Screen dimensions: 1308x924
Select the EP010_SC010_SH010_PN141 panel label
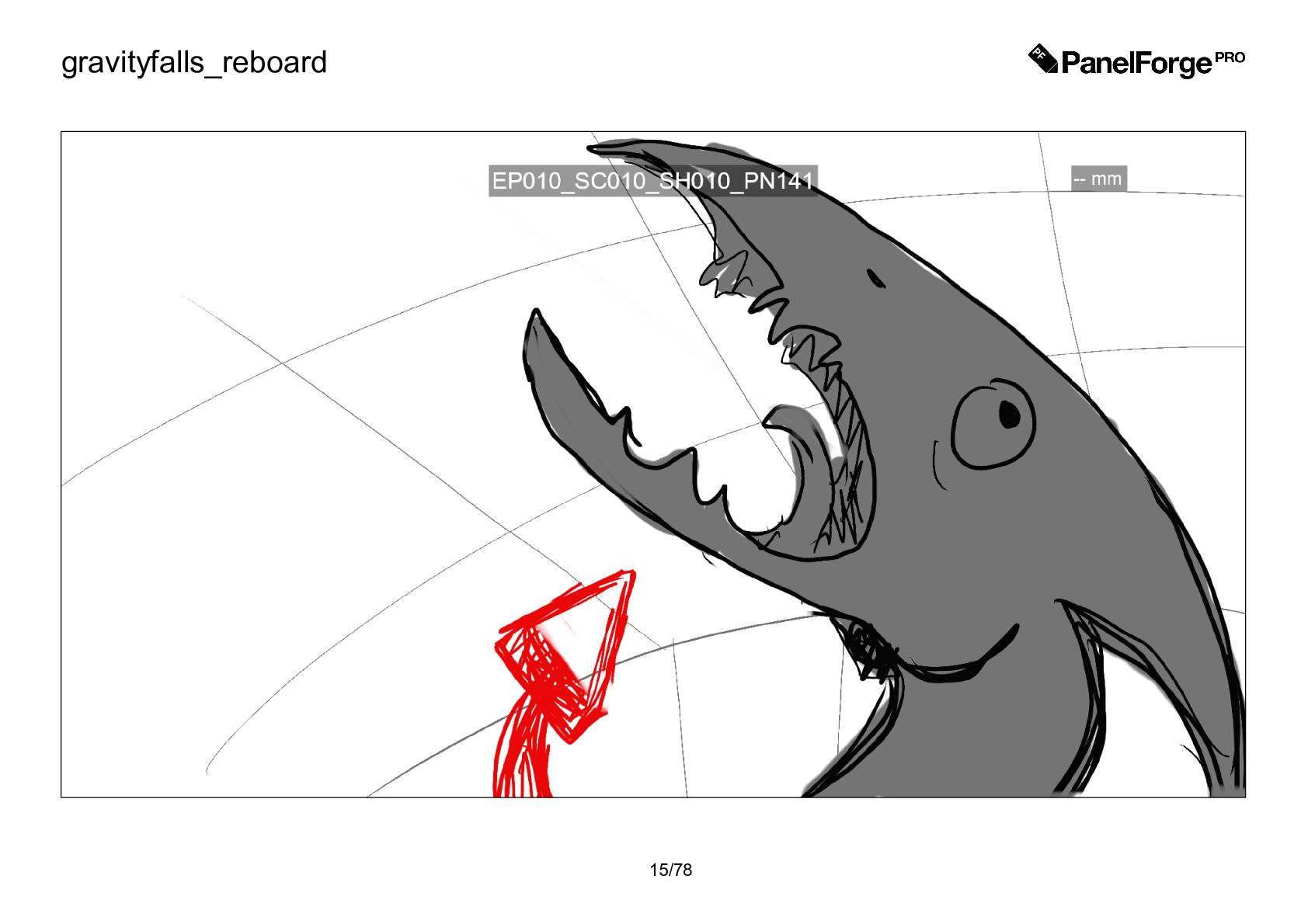pos(652,181)
